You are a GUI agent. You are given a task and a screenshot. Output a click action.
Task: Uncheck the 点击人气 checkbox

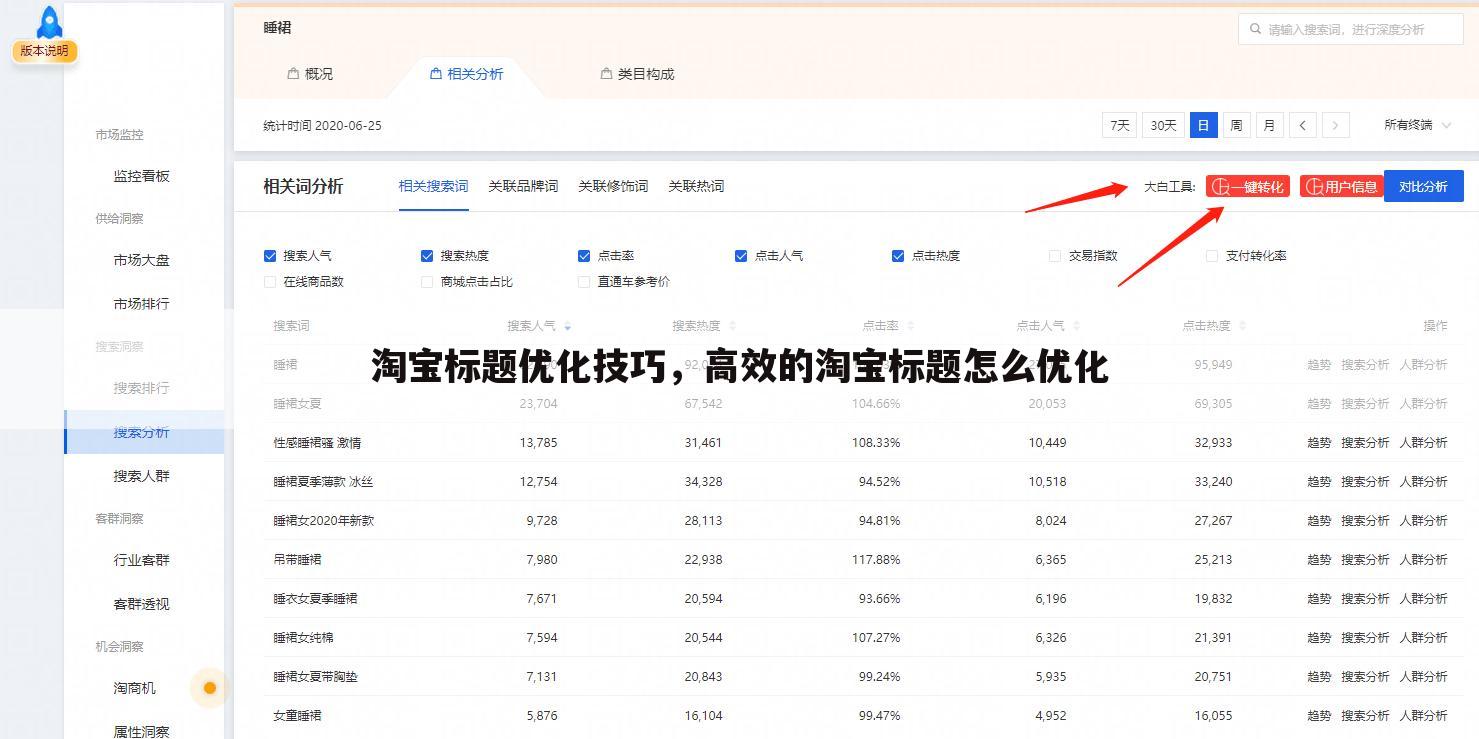coord(741,256)
